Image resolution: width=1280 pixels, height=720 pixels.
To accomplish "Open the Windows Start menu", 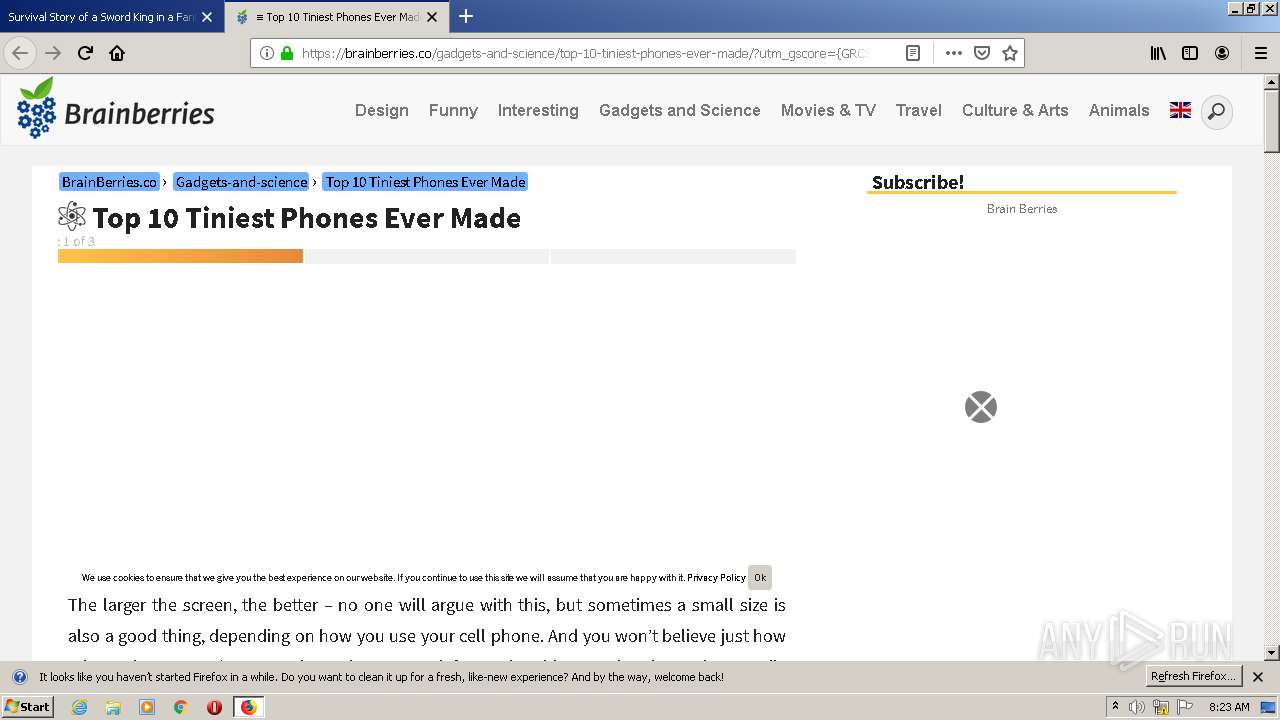I will tap(28, 706).
